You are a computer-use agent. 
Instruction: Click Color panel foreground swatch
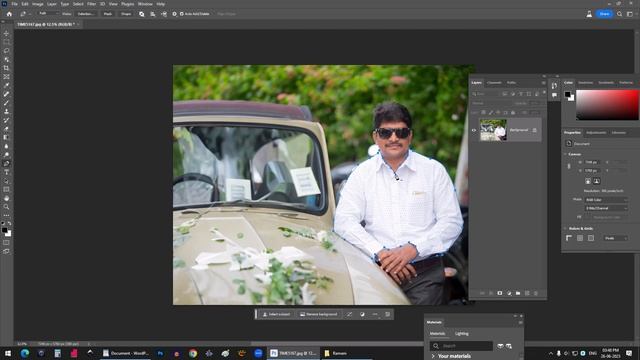567,94
